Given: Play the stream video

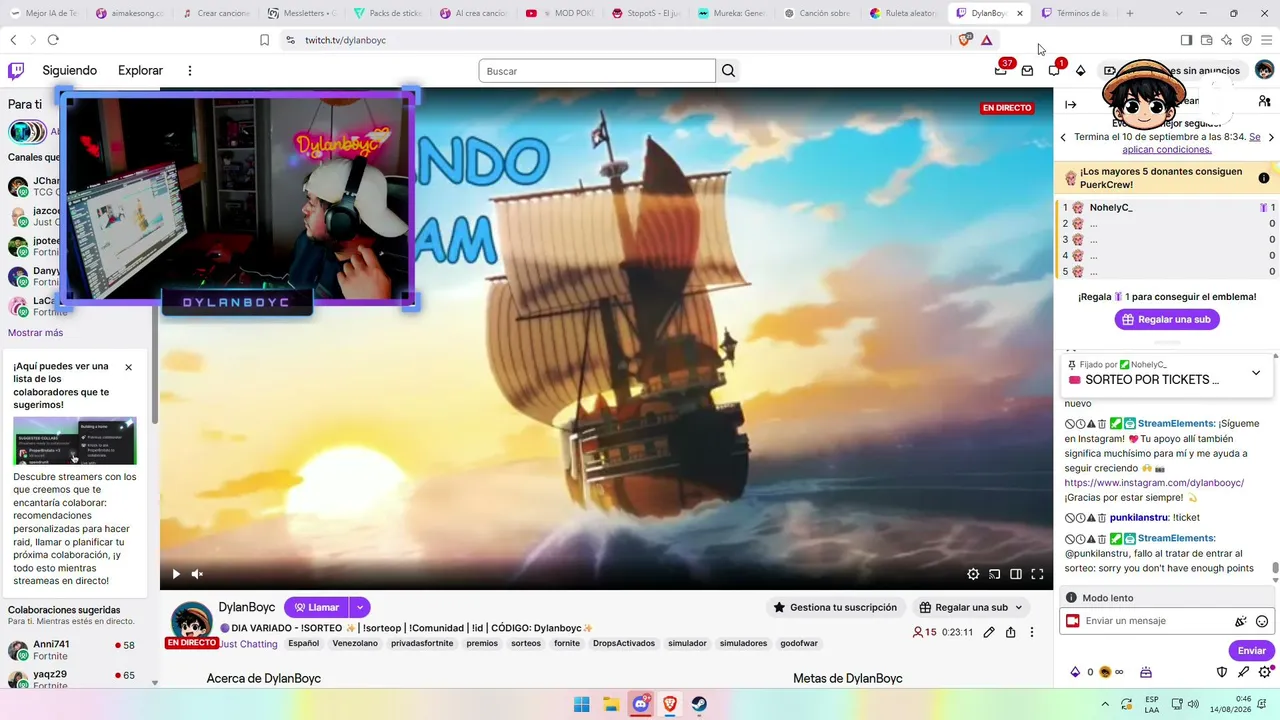Looking at the screenshot, I should tap(176, 574).
